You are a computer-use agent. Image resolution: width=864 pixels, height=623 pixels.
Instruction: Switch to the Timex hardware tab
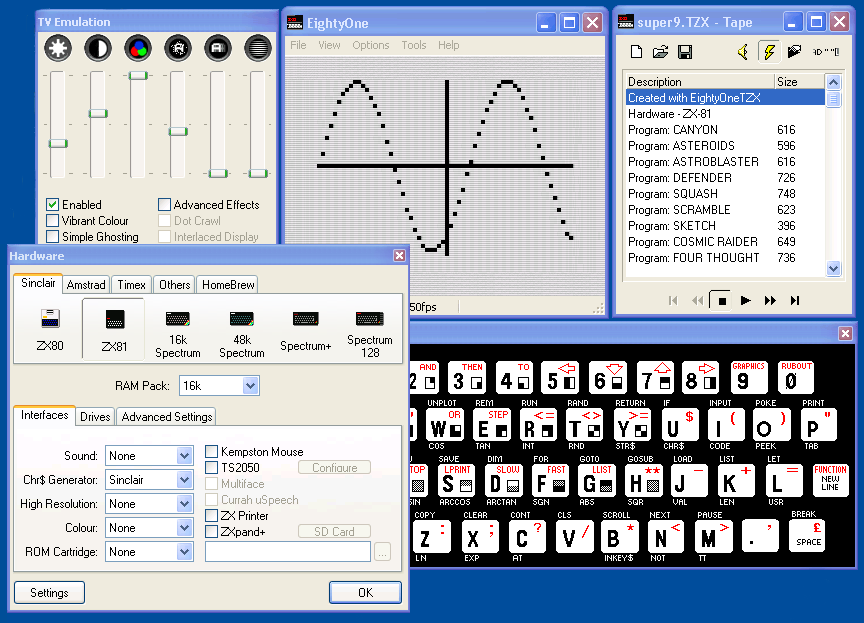click(132, 285)
